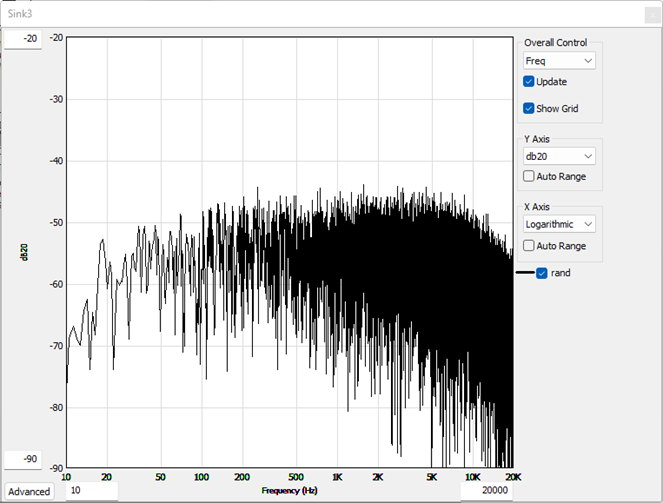This screenshot has width=663, height=503.
Task: Click the vertical db20 axis label
Action: tap(22, 254)
